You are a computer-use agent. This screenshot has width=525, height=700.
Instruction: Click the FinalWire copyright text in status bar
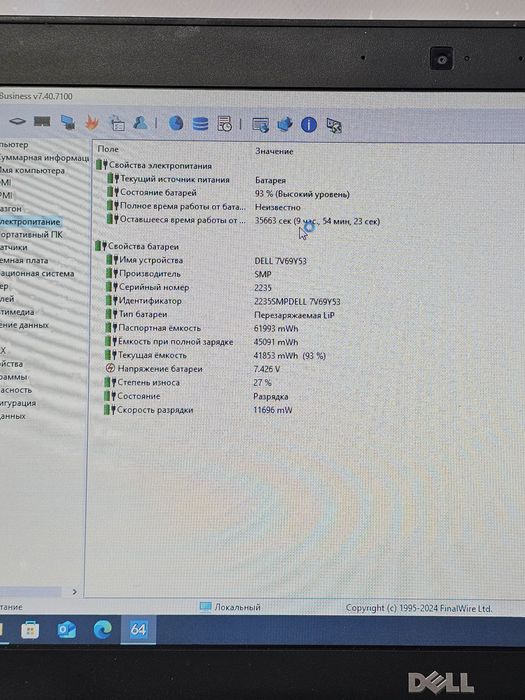(x=419, y=608)
